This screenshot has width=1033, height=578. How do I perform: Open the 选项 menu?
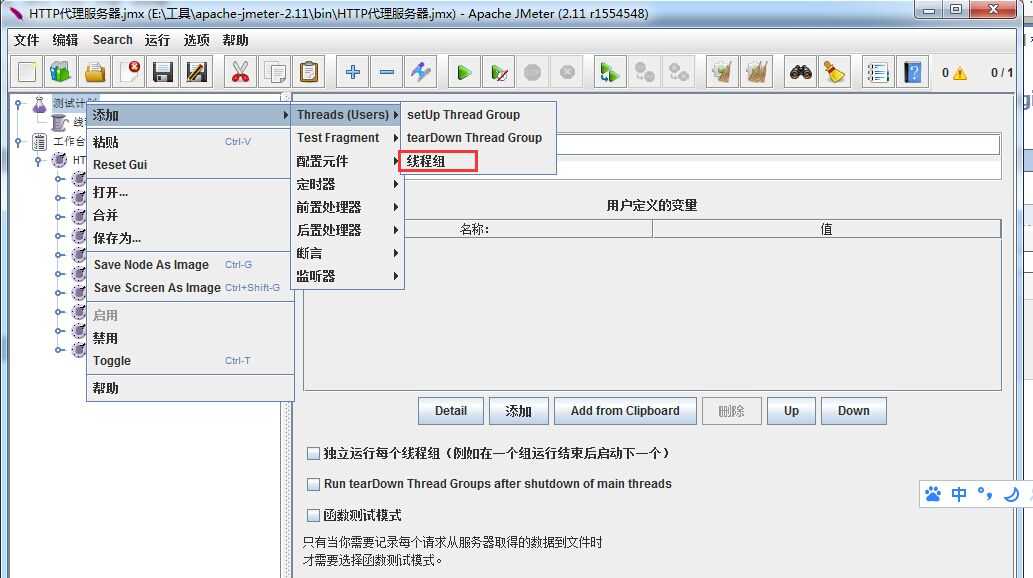coord(196,40)
